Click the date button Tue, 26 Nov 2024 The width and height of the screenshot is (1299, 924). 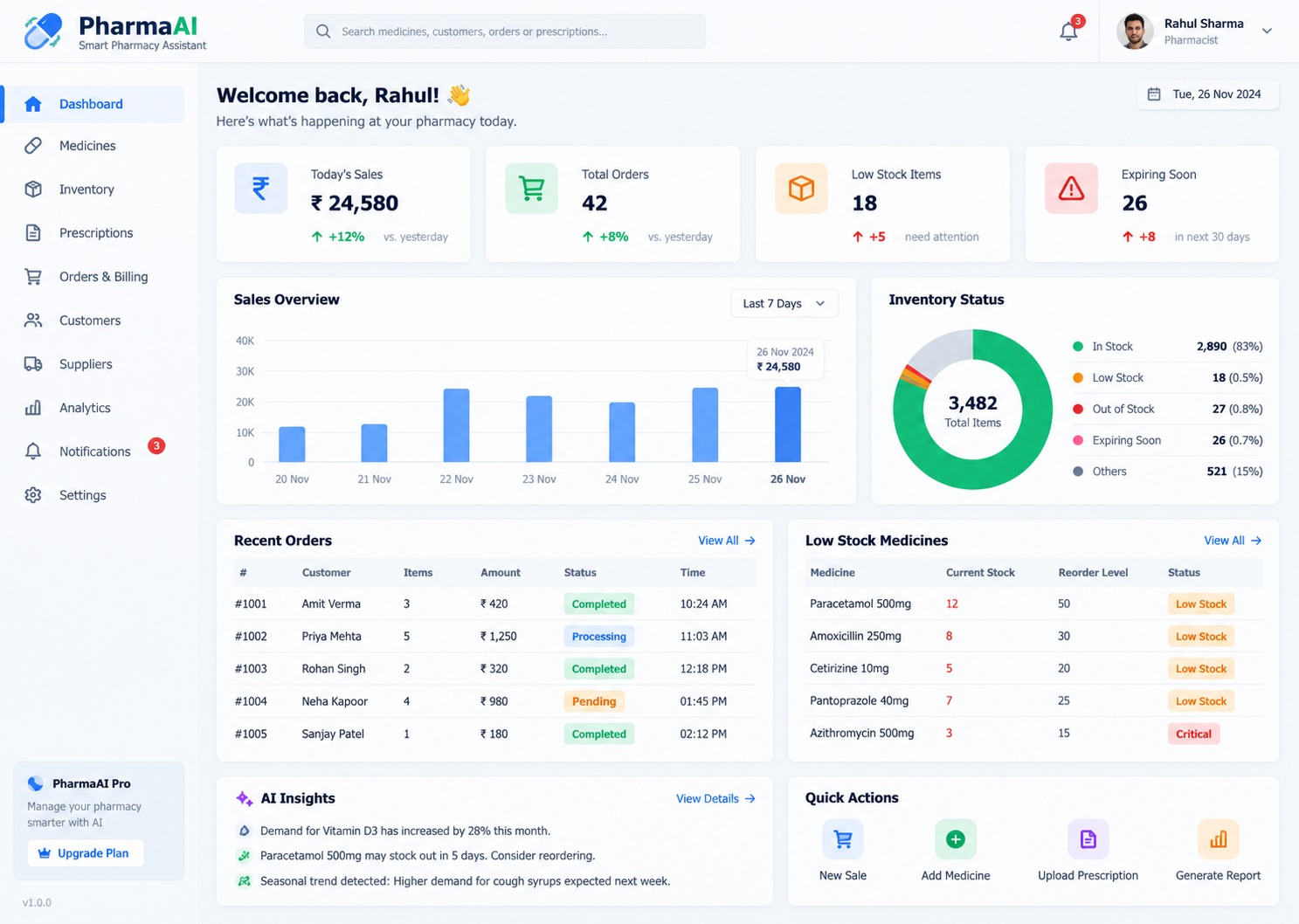[x=1208, y=94]
